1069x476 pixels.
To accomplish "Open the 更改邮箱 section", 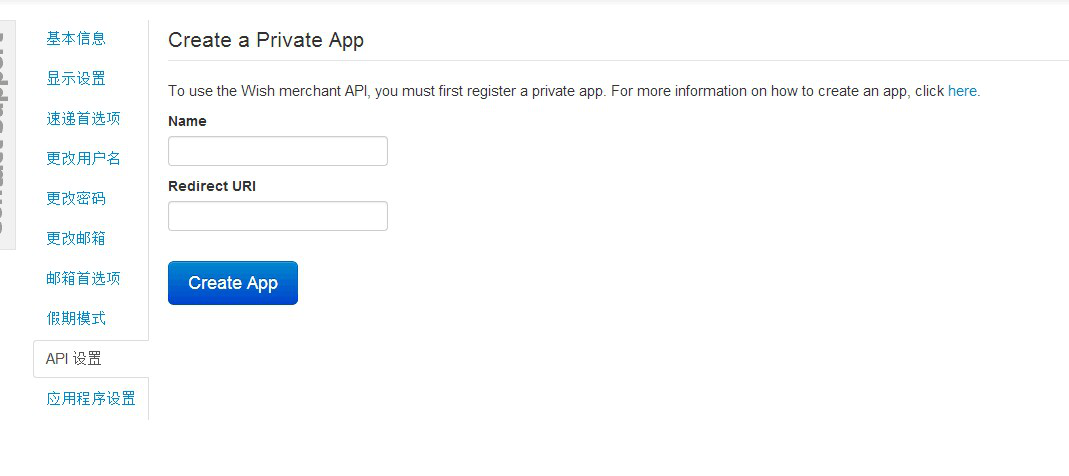I will pyautogui.click(x=76, y=239).
